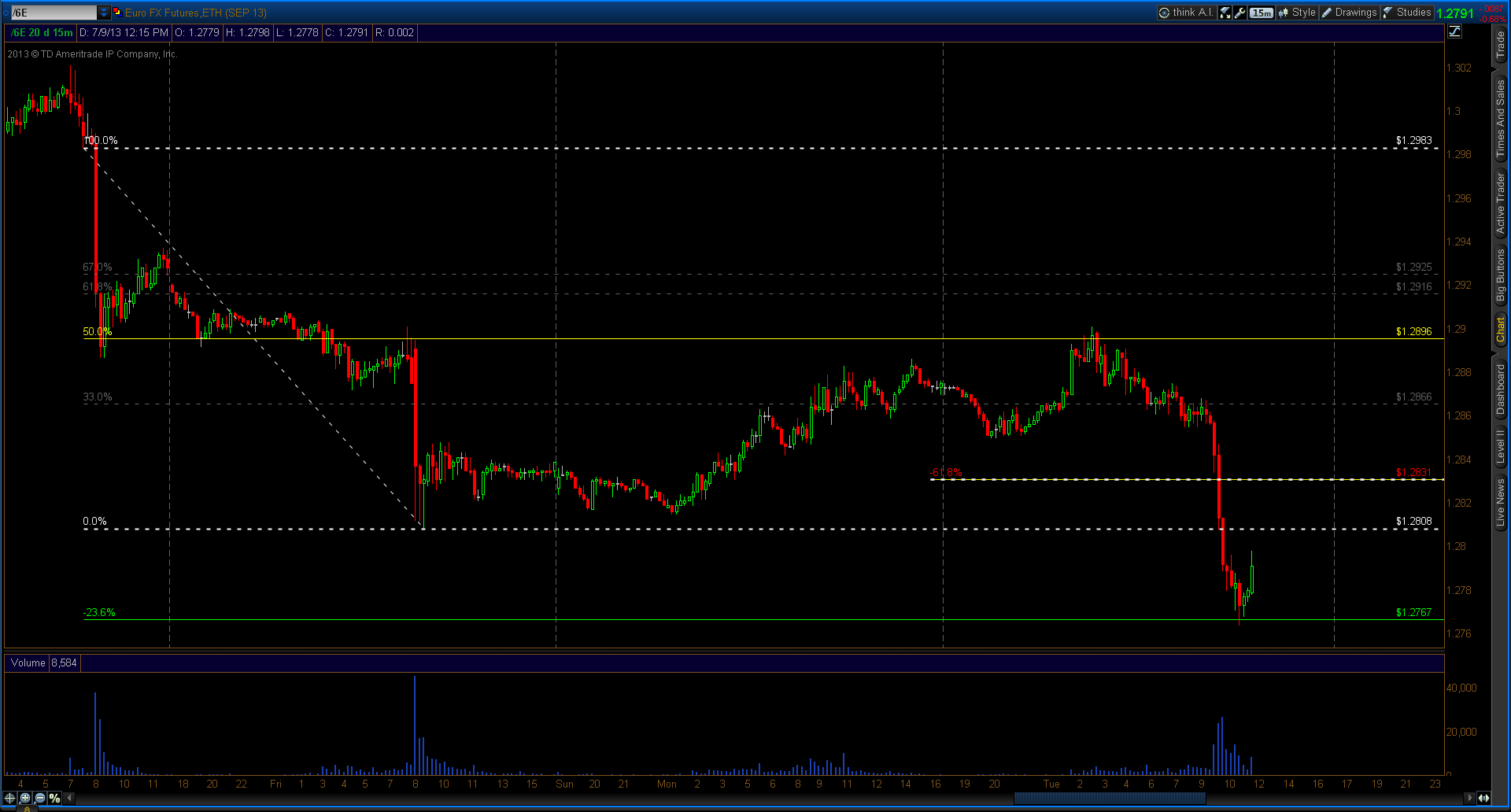This screenshot has width=1511, height=812.
Task: Open the 15m timeframe selector
Action: pyautogui.click(x=1262, y=13)
